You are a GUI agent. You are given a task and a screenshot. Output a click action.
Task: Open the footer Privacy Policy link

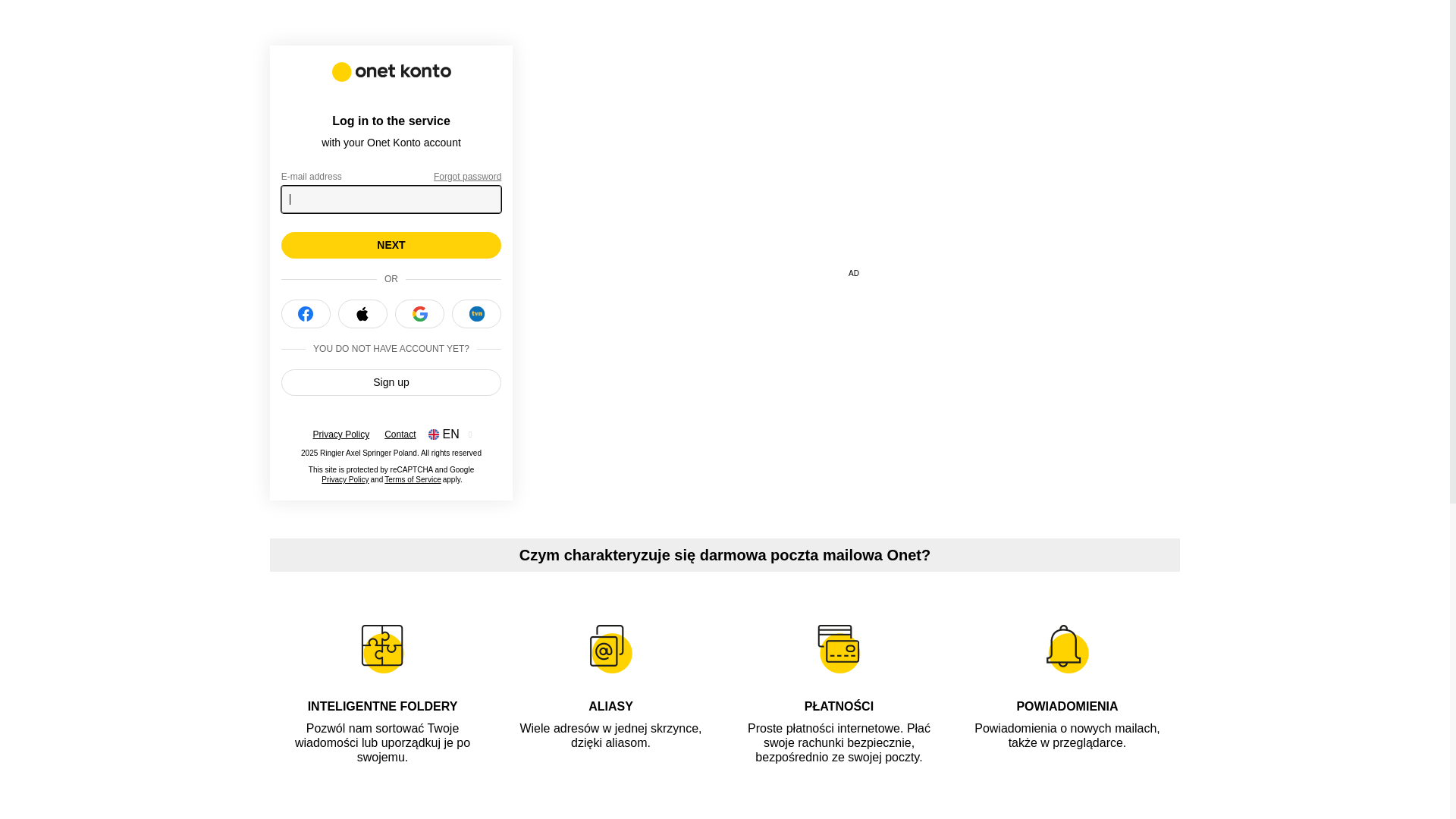point(341,435)
